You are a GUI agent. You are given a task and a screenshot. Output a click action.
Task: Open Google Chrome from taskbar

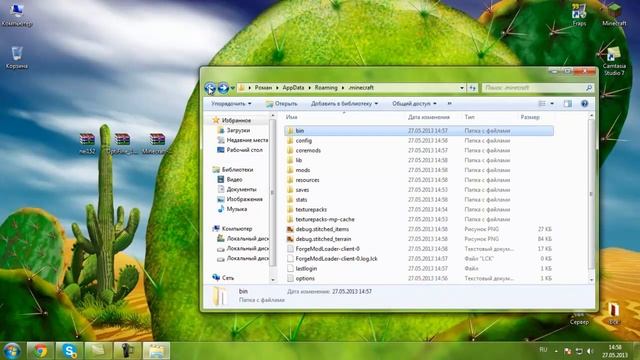[x=40, y=351]
